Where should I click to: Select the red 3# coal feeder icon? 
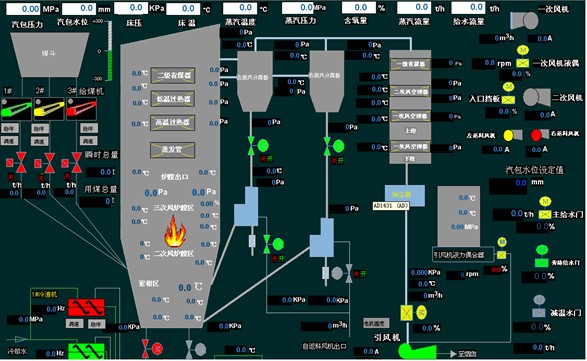click(81, 109)
